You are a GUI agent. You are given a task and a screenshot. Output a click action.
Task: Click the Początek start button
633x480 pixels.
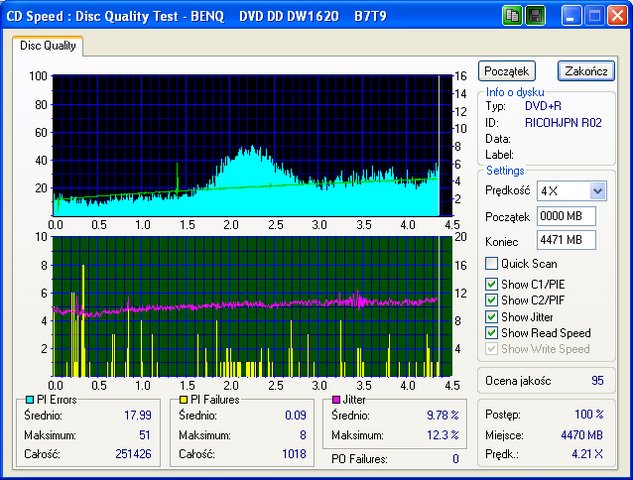[507, 71]
